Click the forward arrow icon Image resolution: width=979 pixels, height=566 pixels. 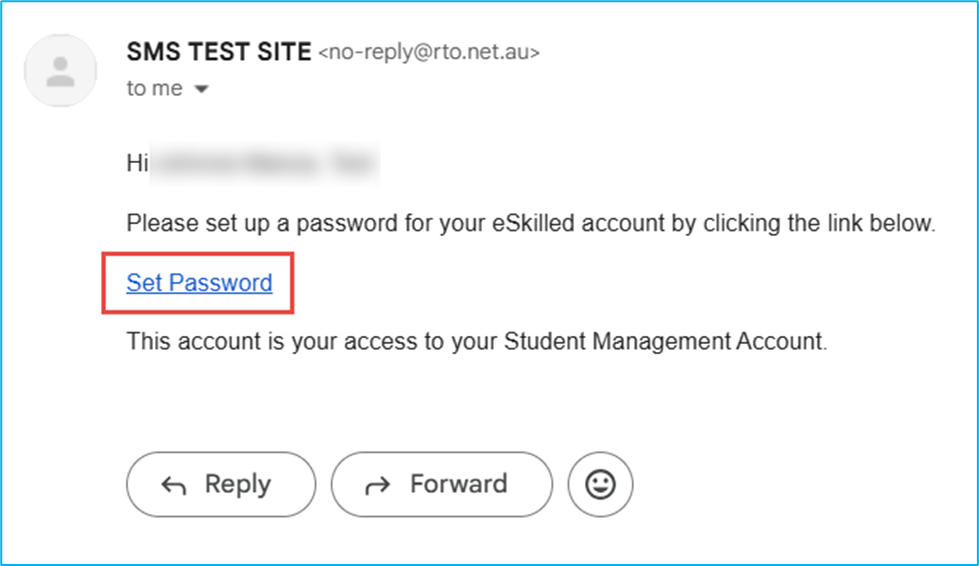[377, 485]
